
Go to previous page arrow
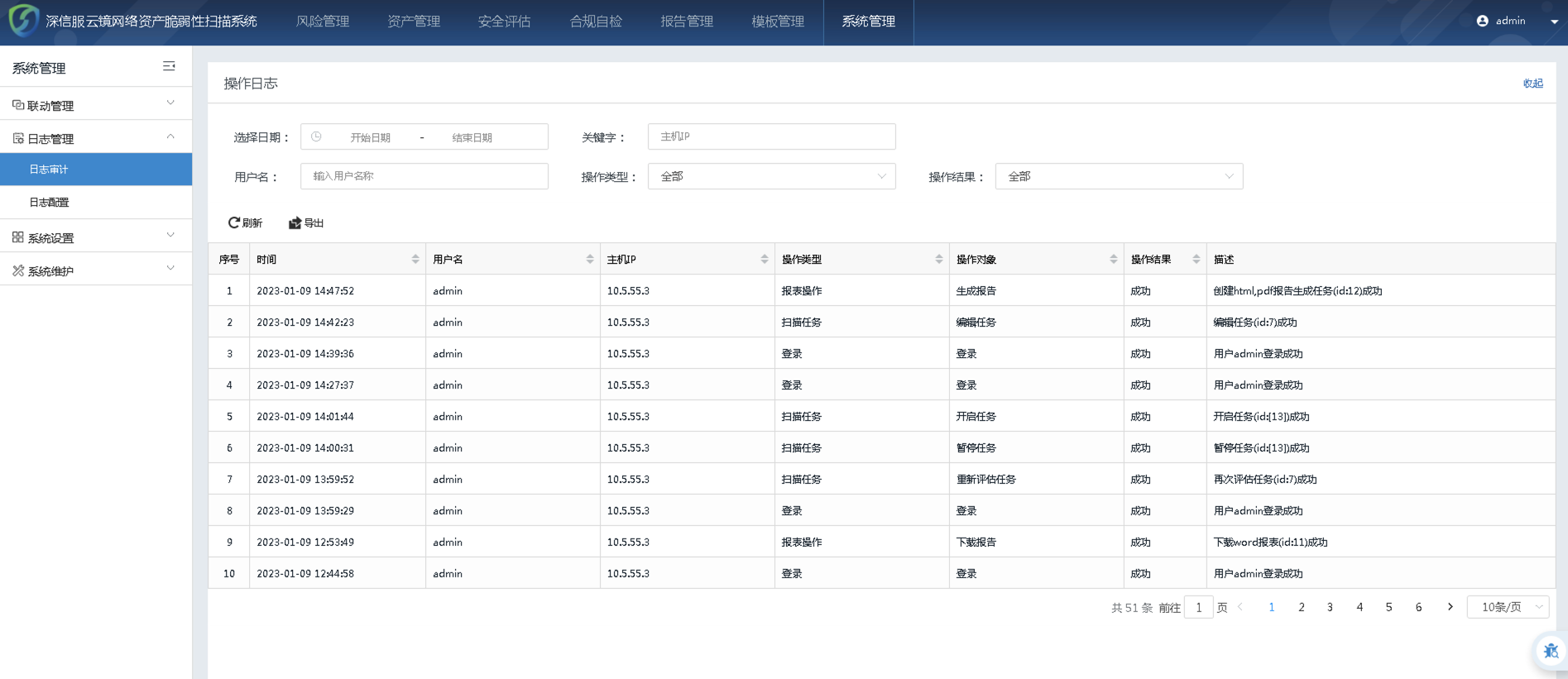click(x=1240, y=607)
